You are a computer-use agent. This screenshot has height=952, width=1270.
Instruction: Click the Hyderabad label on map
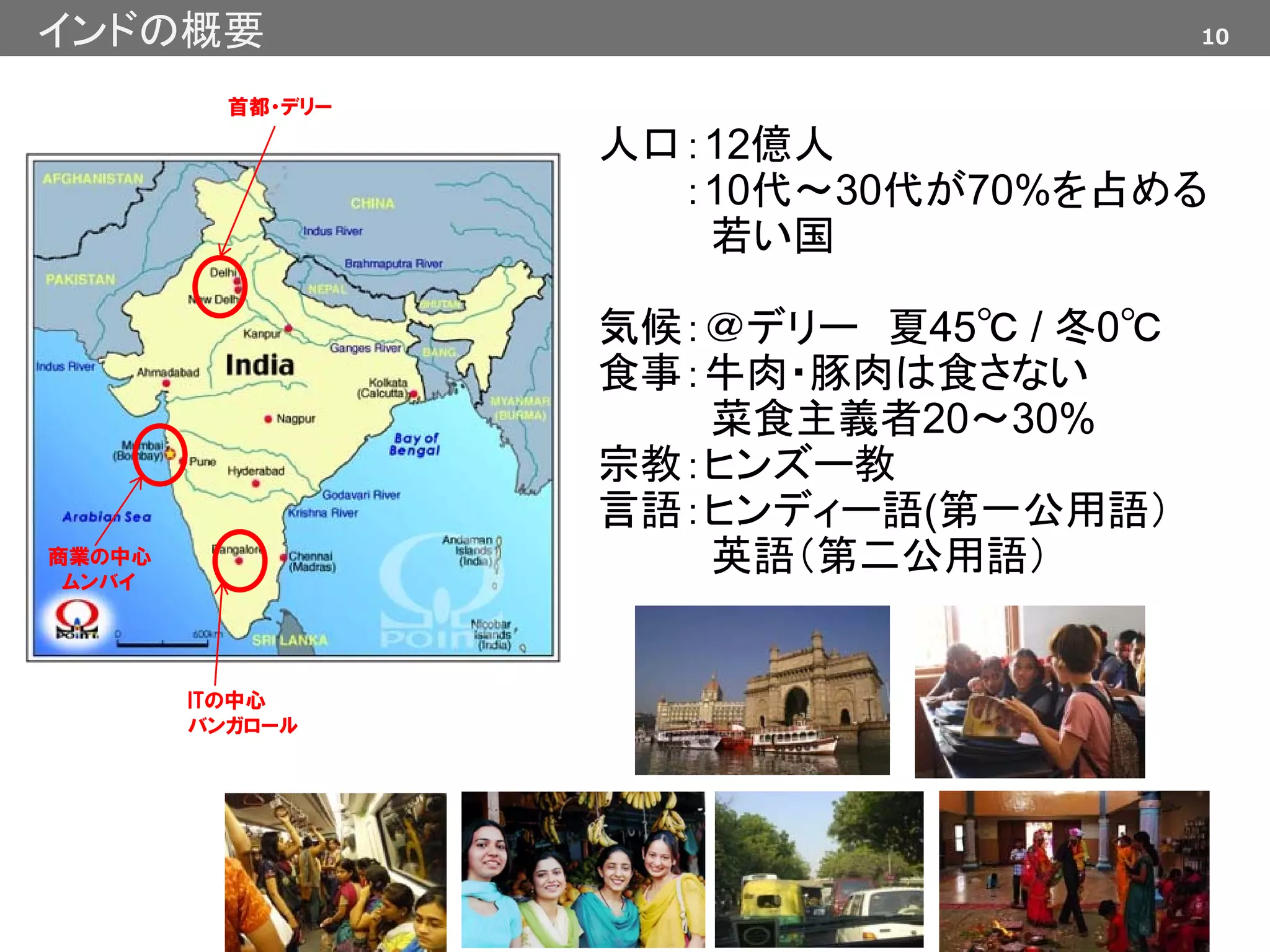pyautogui.click(x=255, y=471)
